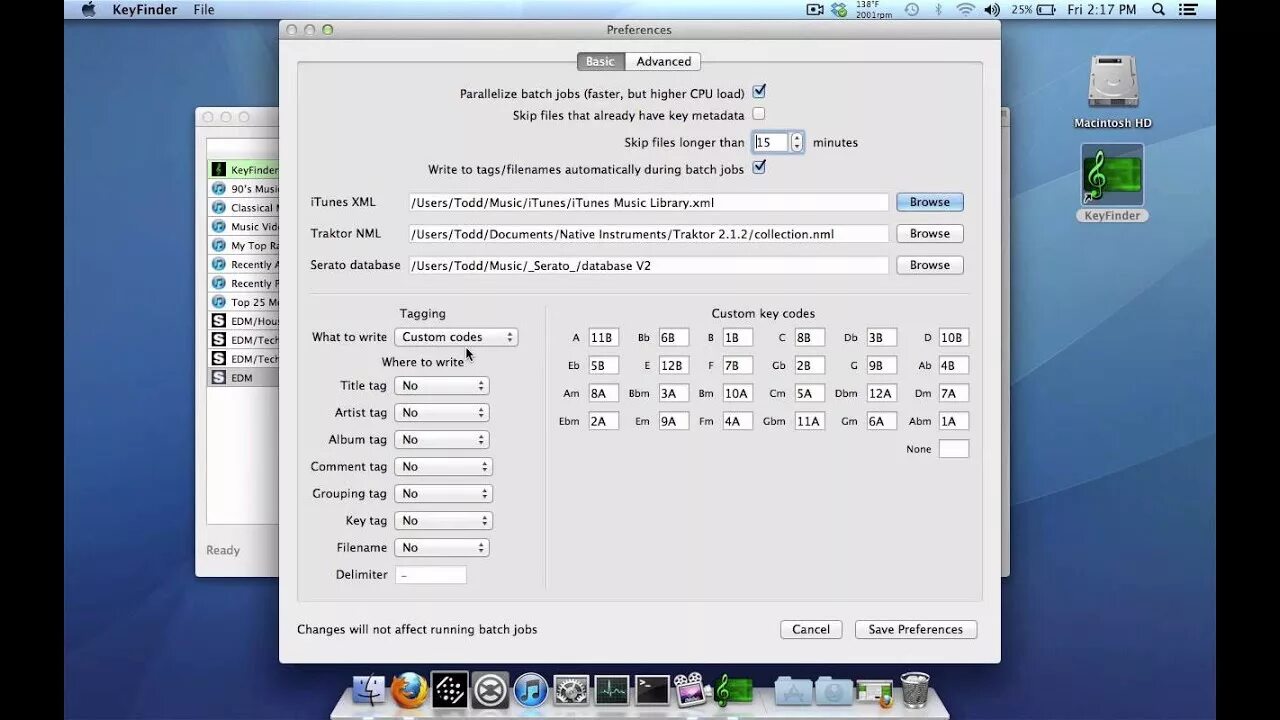This screenshot has height=720, width=1280.
Task: Click the Traktor NML path field
Action: coord(648,233)
